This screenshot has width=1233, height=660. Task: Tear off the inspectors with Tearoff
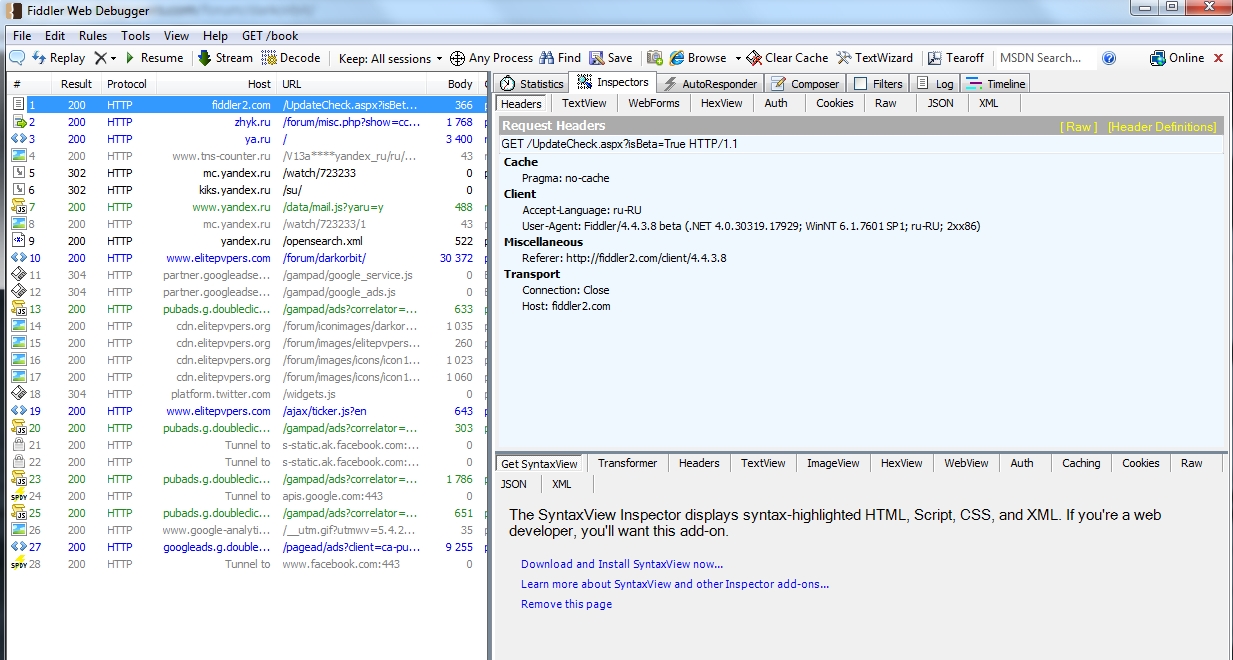(x=956, y=58)
